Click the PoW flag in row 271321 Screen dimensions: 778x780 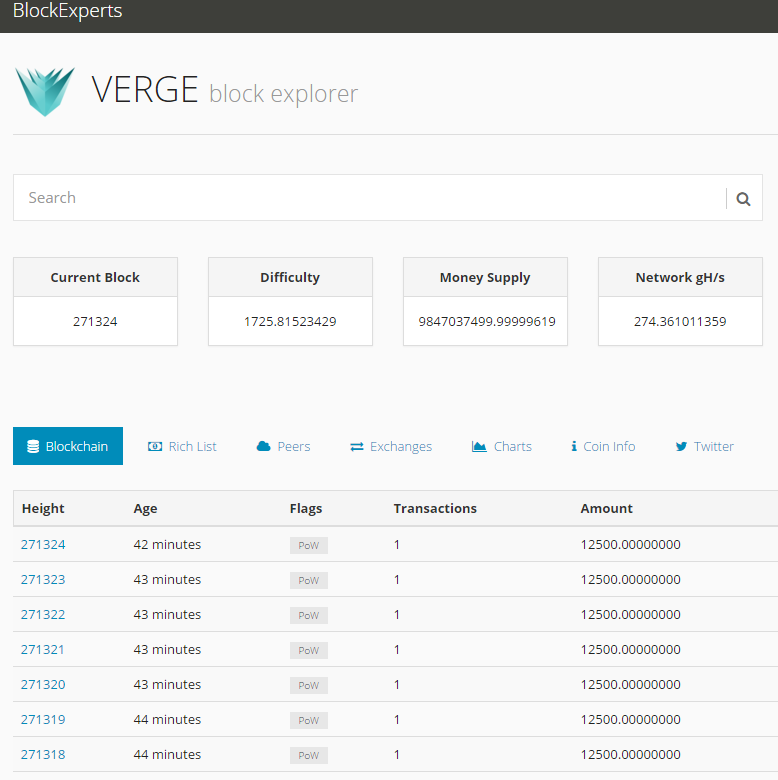(308, 650)
